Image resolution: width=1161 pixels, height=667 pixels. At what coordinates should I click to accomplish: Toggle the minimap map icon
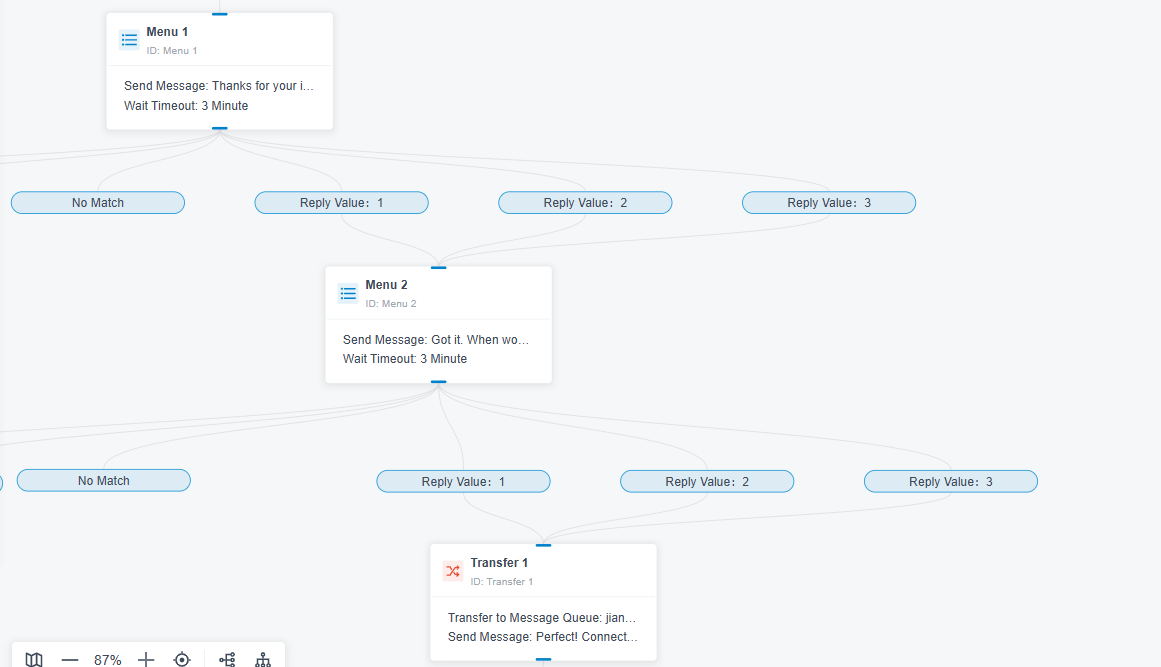(34, 660)
